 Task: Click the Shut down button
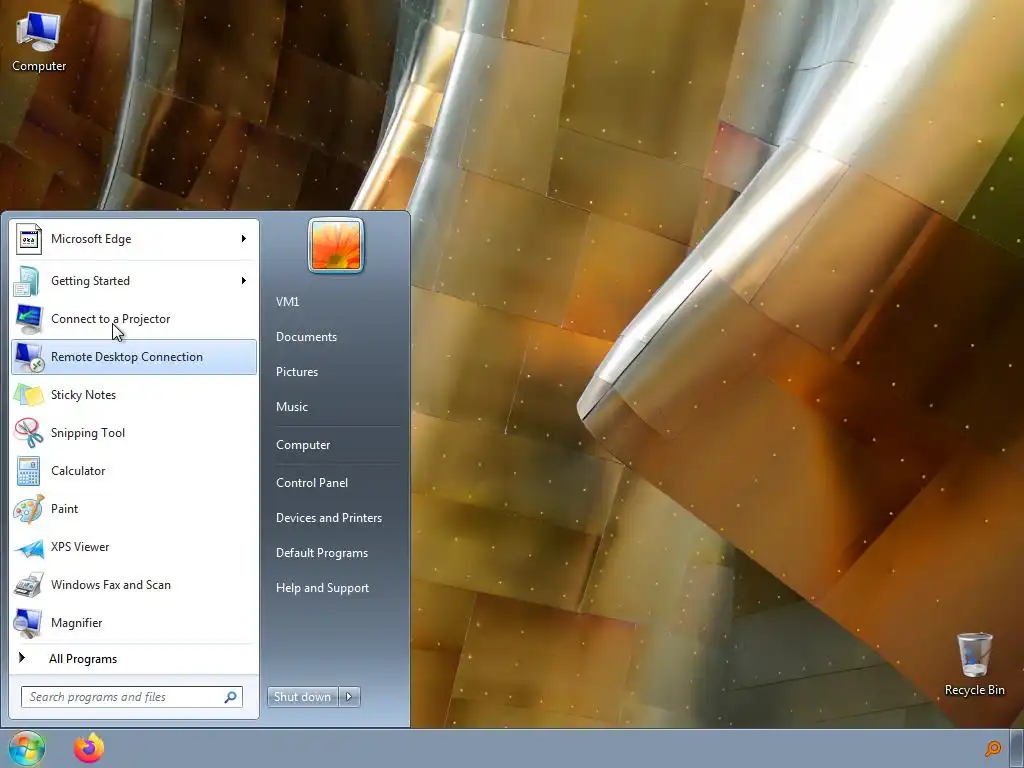[302, 697]
